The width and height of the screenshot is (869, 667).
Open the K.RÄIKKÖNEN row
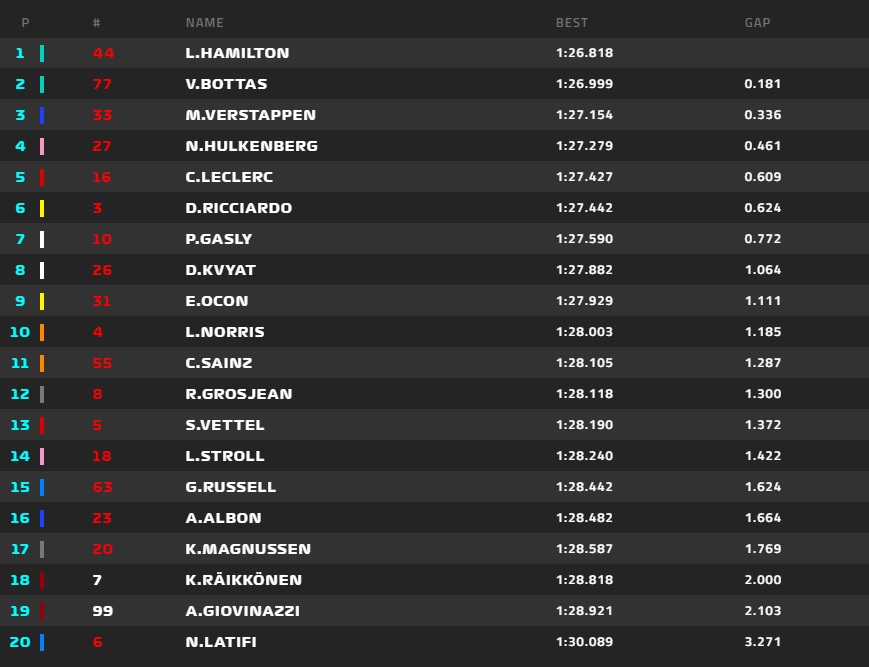point(434,580)
